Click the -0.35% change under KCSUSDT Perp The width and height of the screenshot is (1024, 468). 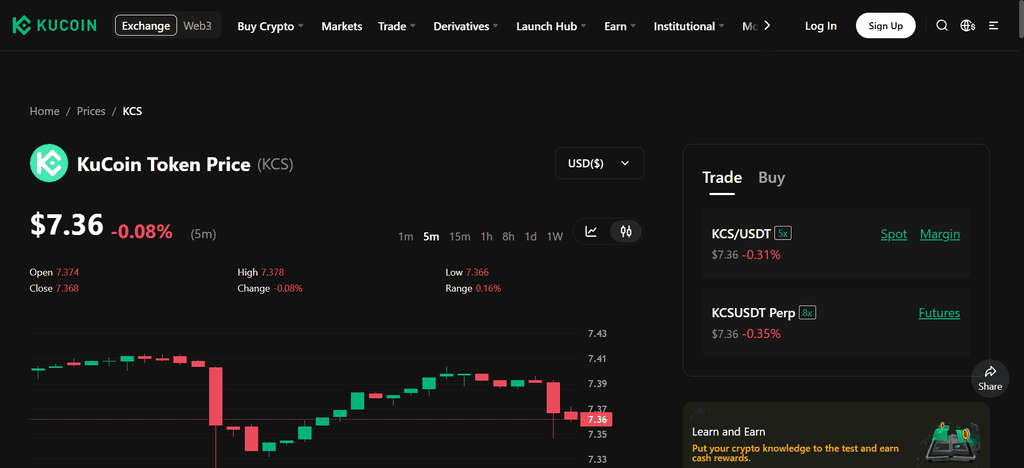coord(761,334)
